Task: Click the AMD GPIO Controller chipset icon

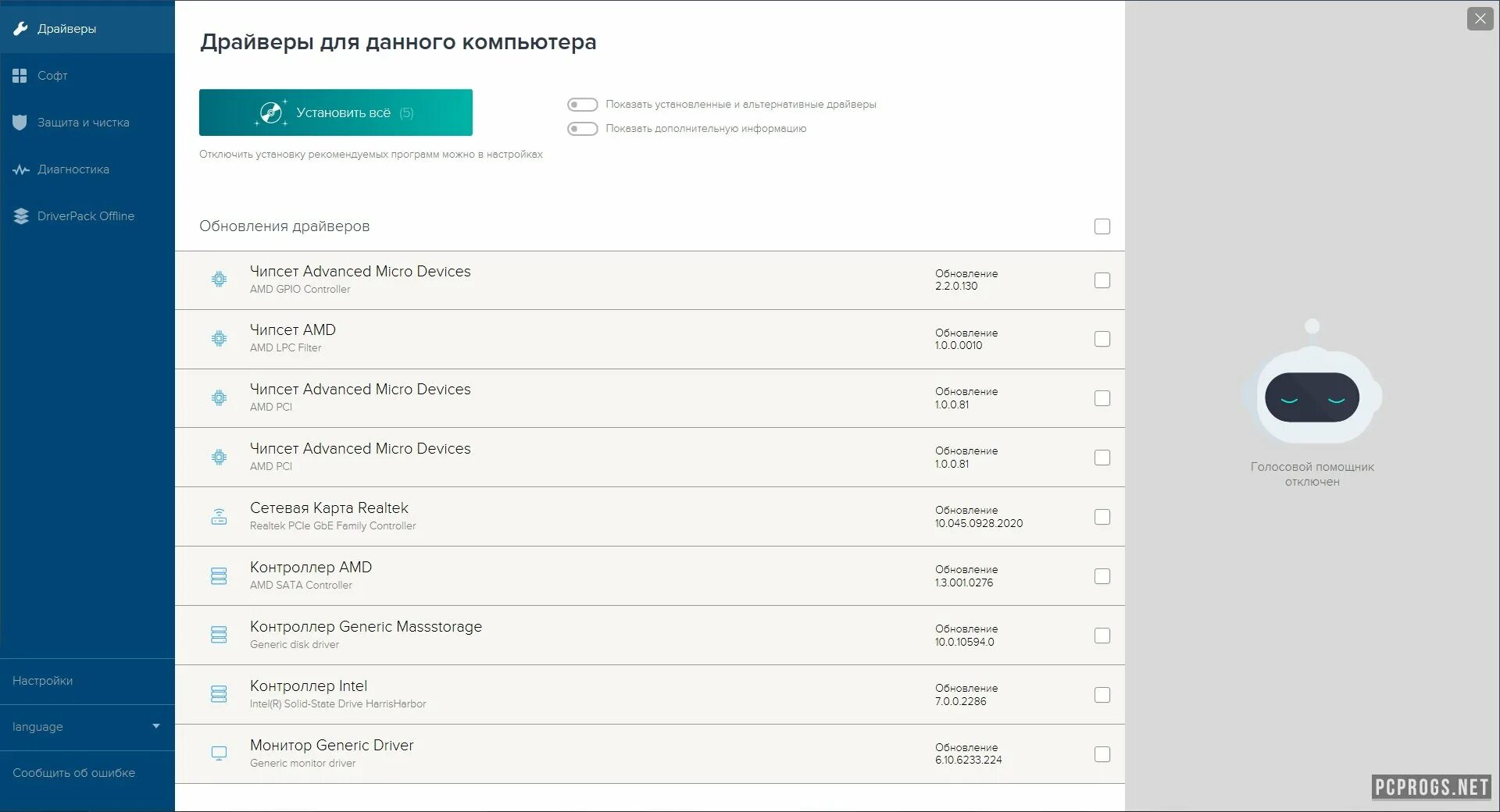Action: (x=220, y=280)
